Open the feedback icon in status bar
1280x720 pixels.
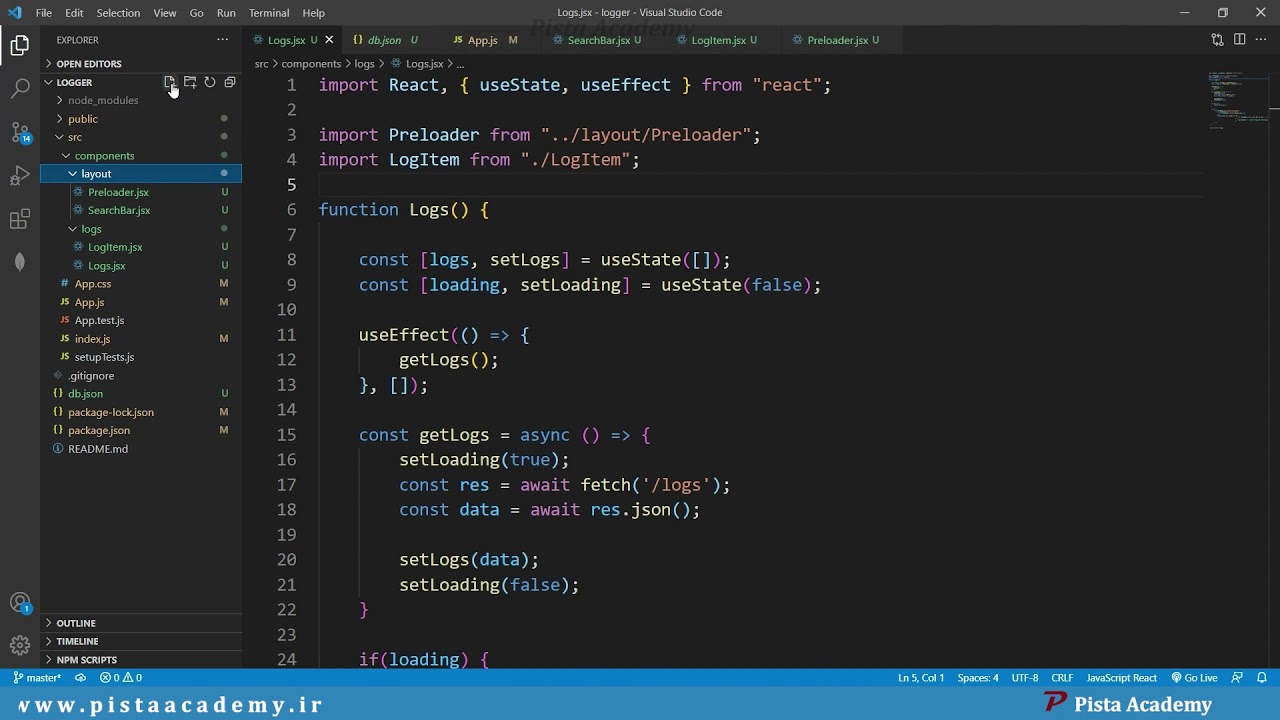click(x=1238, y=678)
